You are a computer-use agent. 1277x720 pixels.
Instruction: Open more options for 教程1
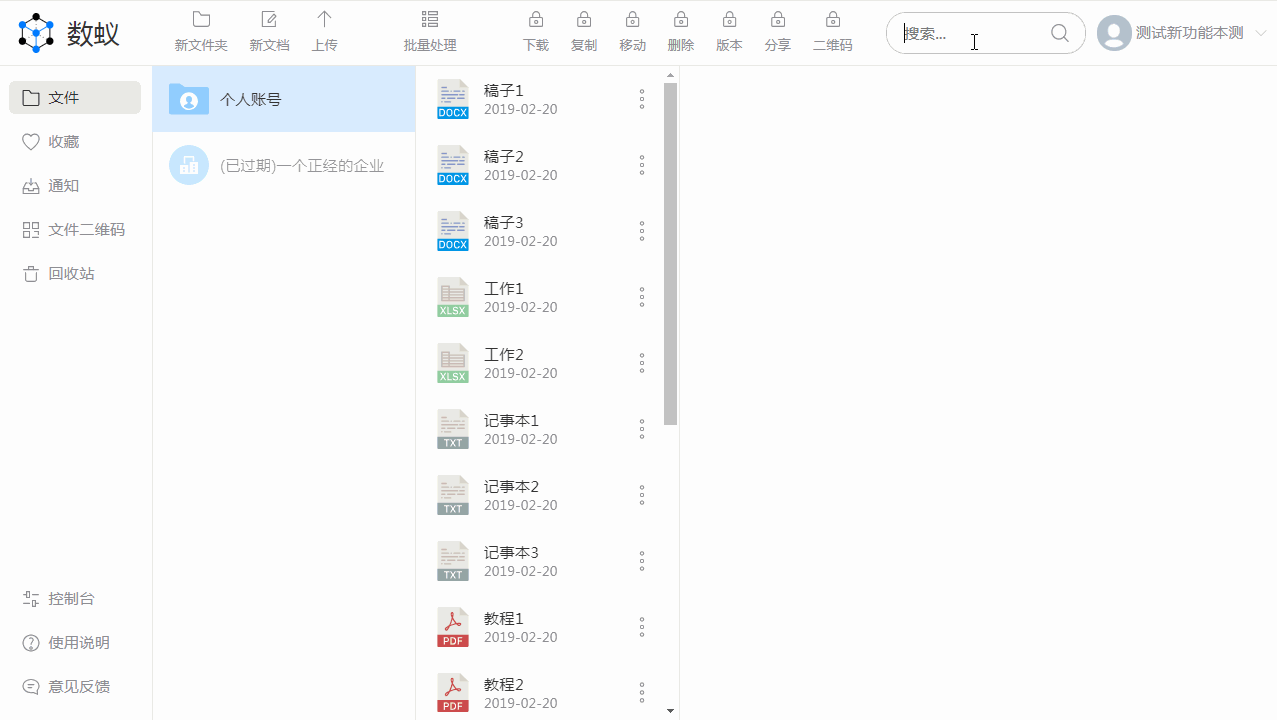[x=642, y=627]
